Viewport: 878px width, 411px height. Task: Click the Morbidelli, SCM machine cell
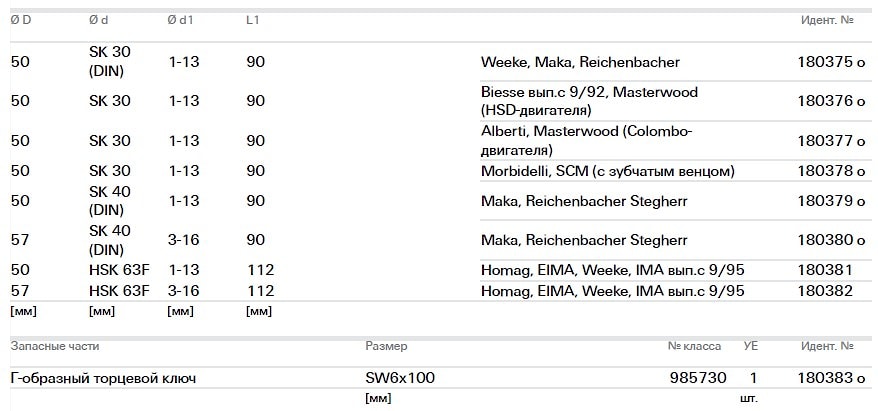pos(607,172)
